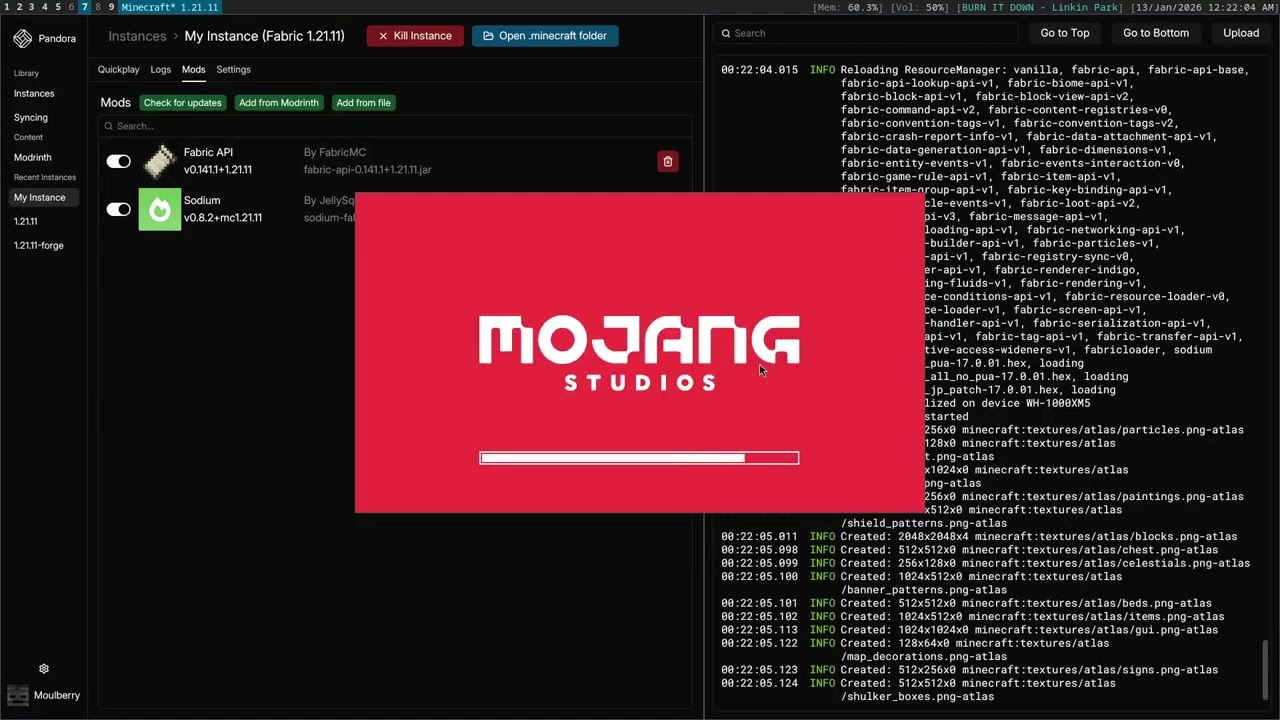Click the Sodium mod icon
This screenshot has width=1280, height=720.
point(160,209)
